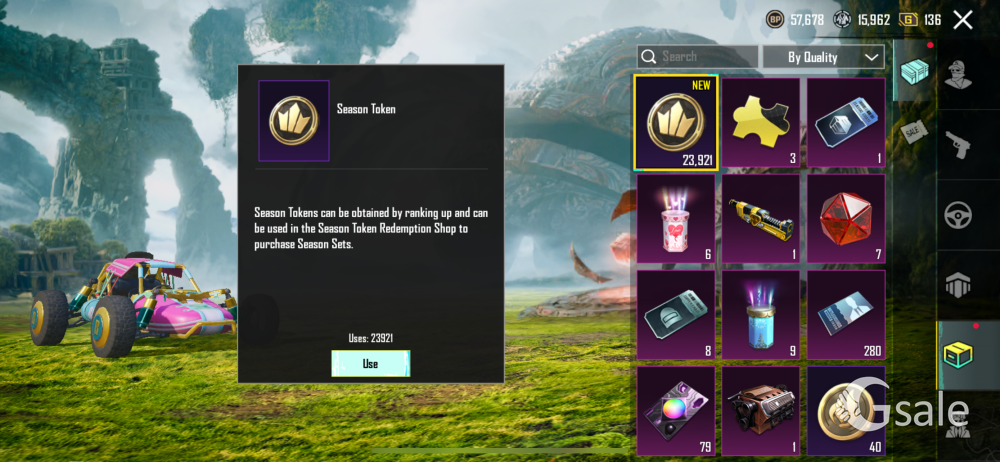Switch to the weapons pistol tab
Viewport: 1000px width, 462px height.
pos(959,145)
